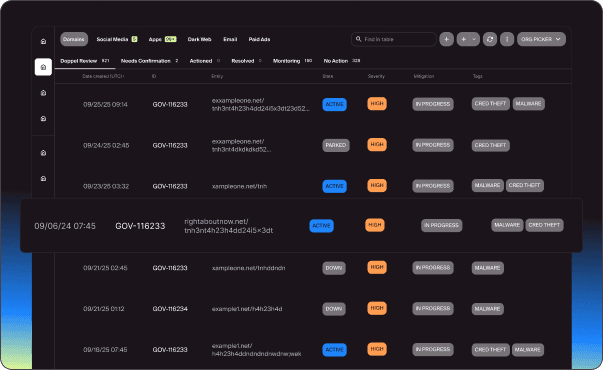Viewport: 603px width, 370px height.
Task: Click the entity xampleone.net/tnhddndn
Action: click(x=248, y=268)
